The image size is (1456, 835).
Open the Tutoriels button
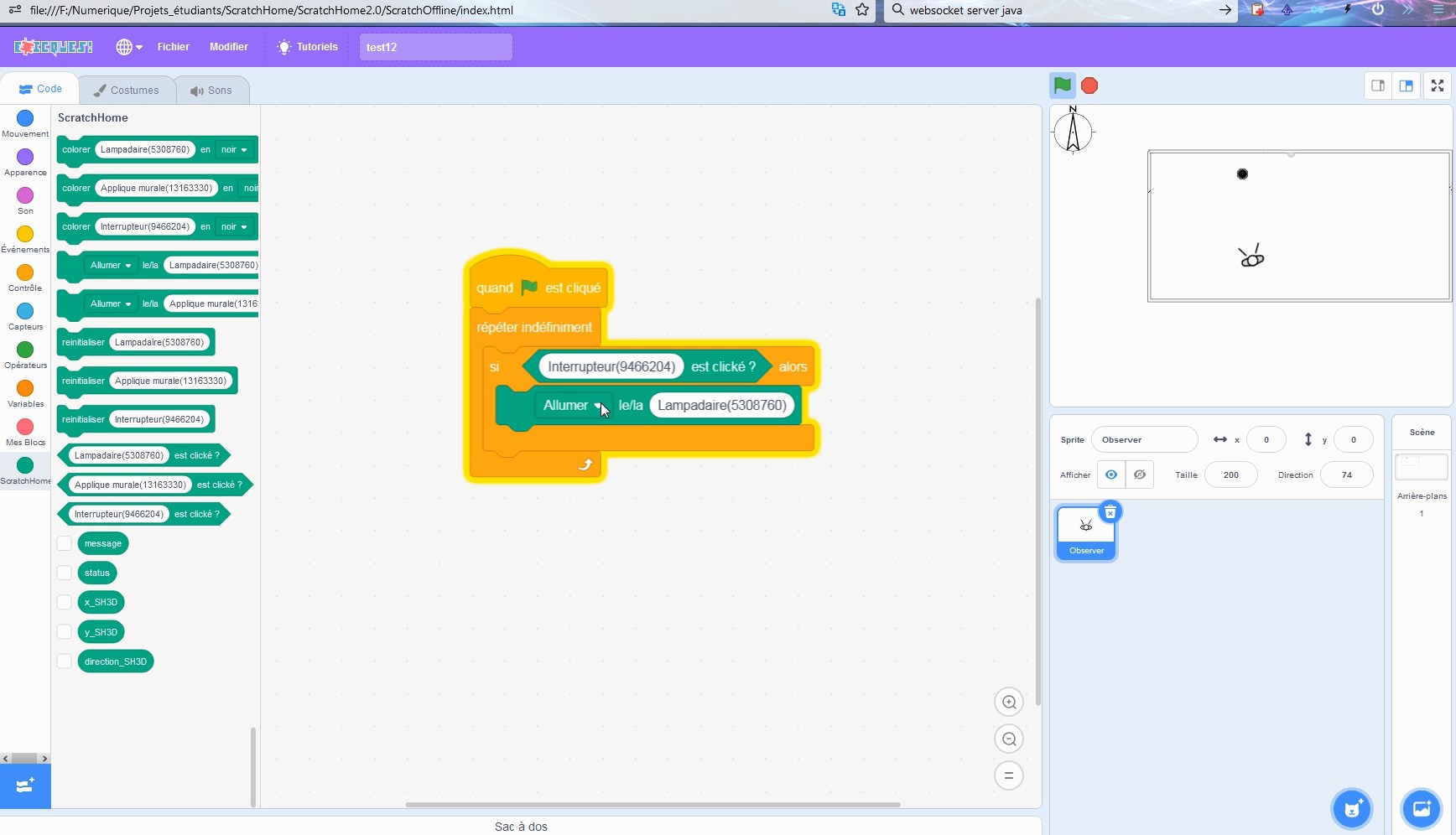coord(308,47)
